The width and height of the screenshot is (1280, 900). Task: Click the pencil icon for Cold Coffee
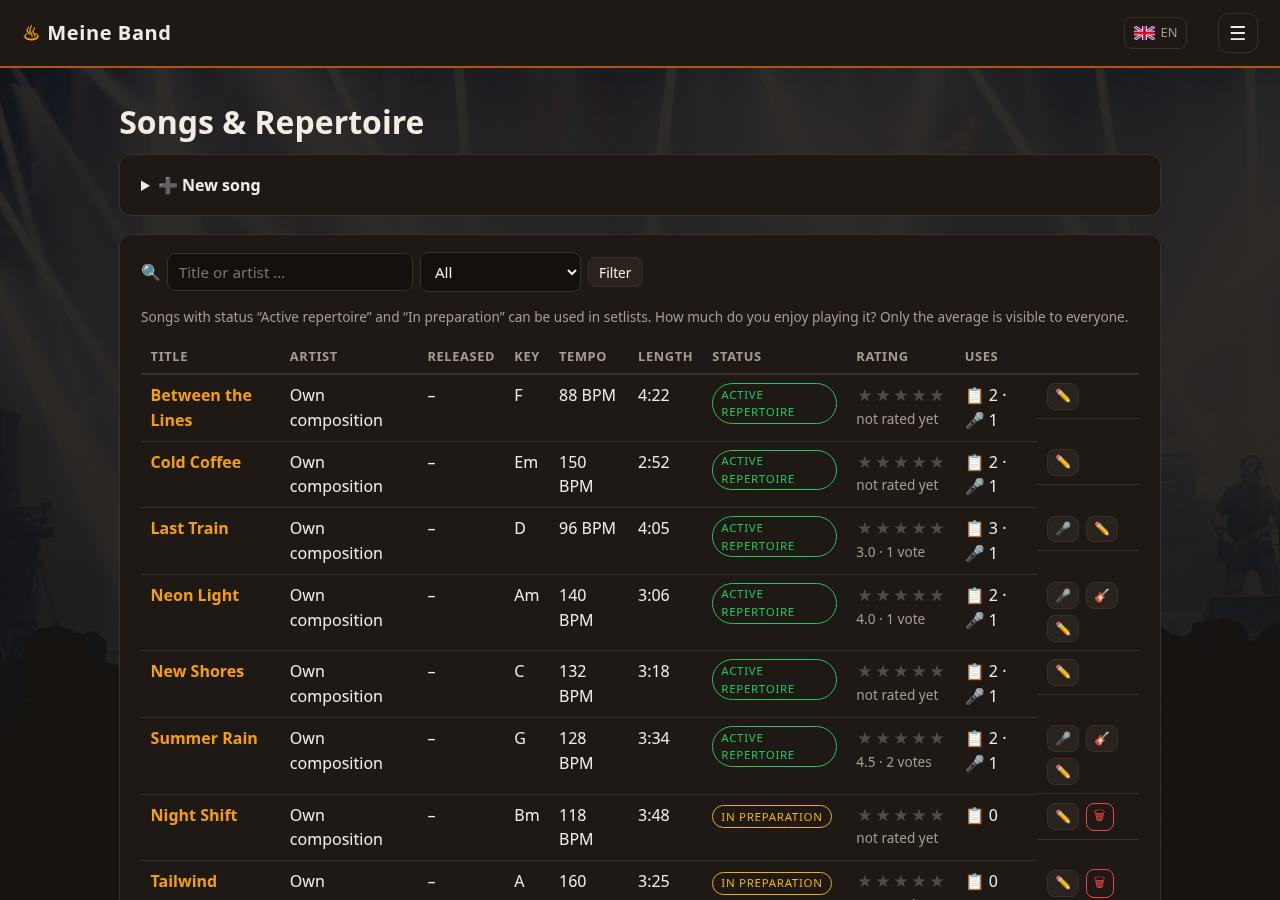1063,462
